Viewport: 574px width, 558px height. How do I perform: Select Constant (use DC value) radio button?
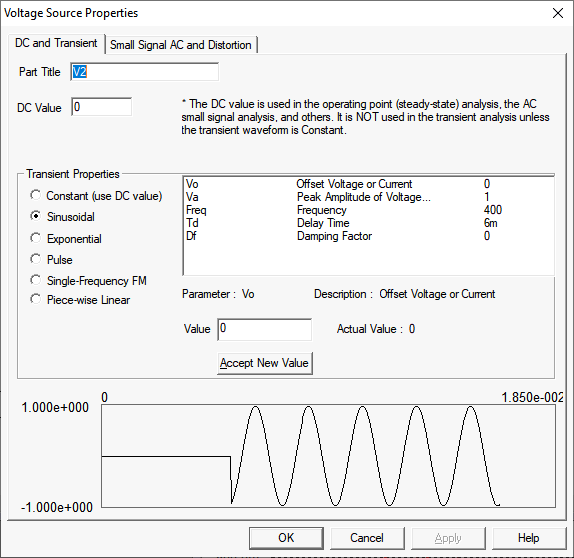[x=96, y=196]
